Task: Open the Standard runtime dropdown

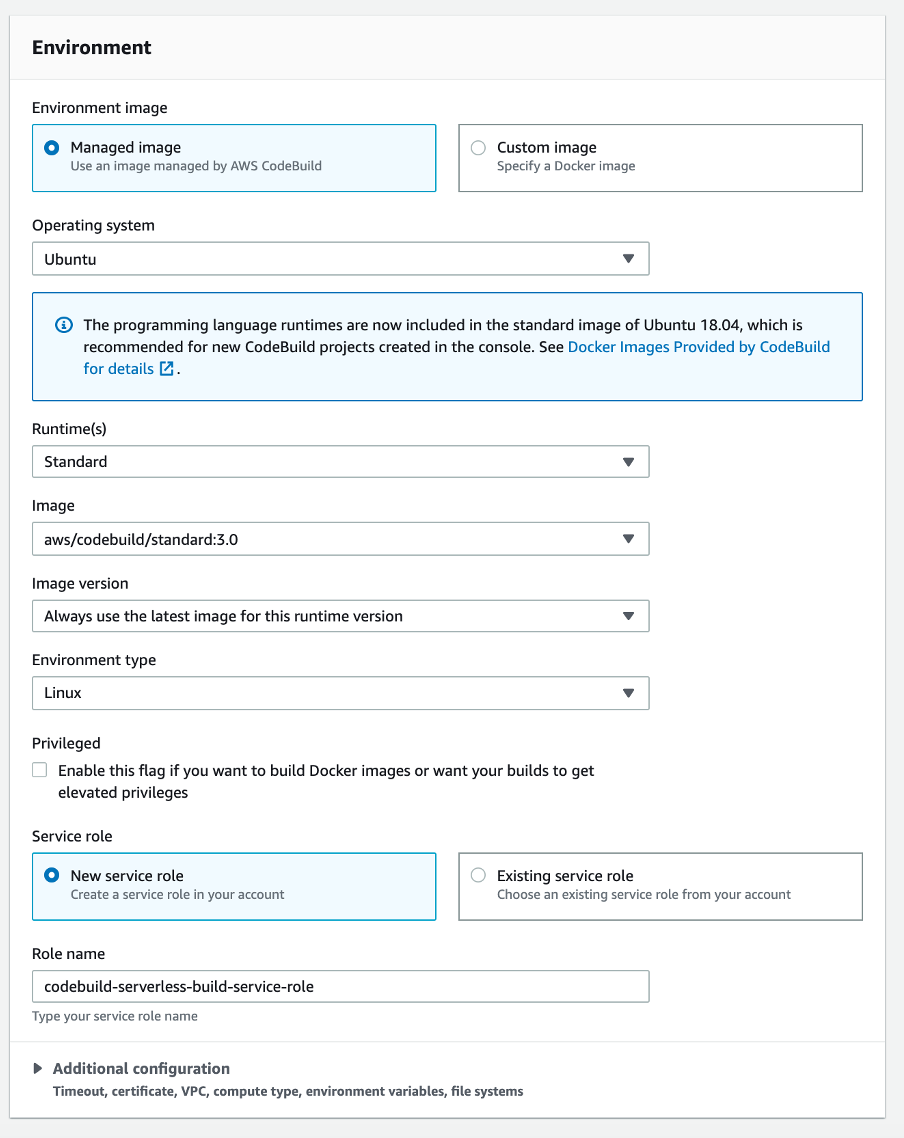Action: point(340,462)
